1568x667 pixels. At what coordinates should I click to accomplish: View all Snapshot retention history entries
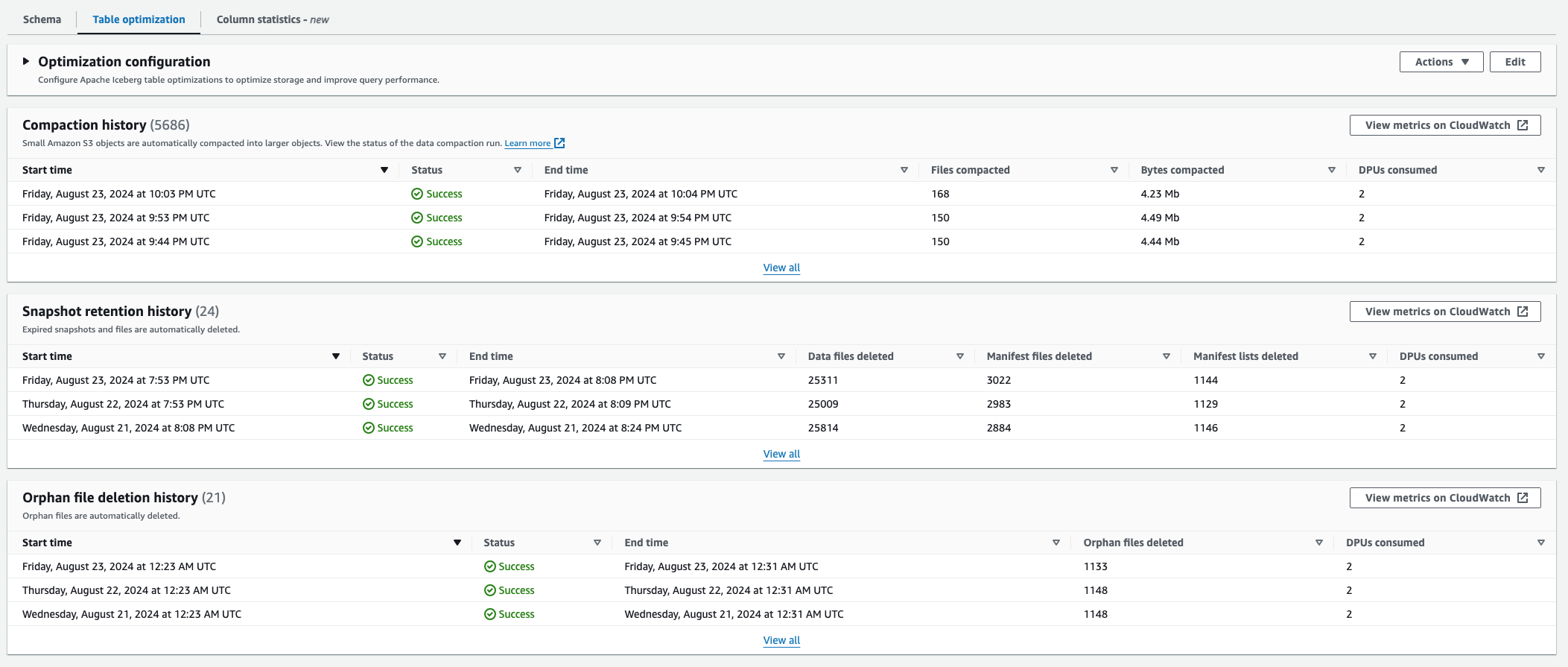point(781,454)
